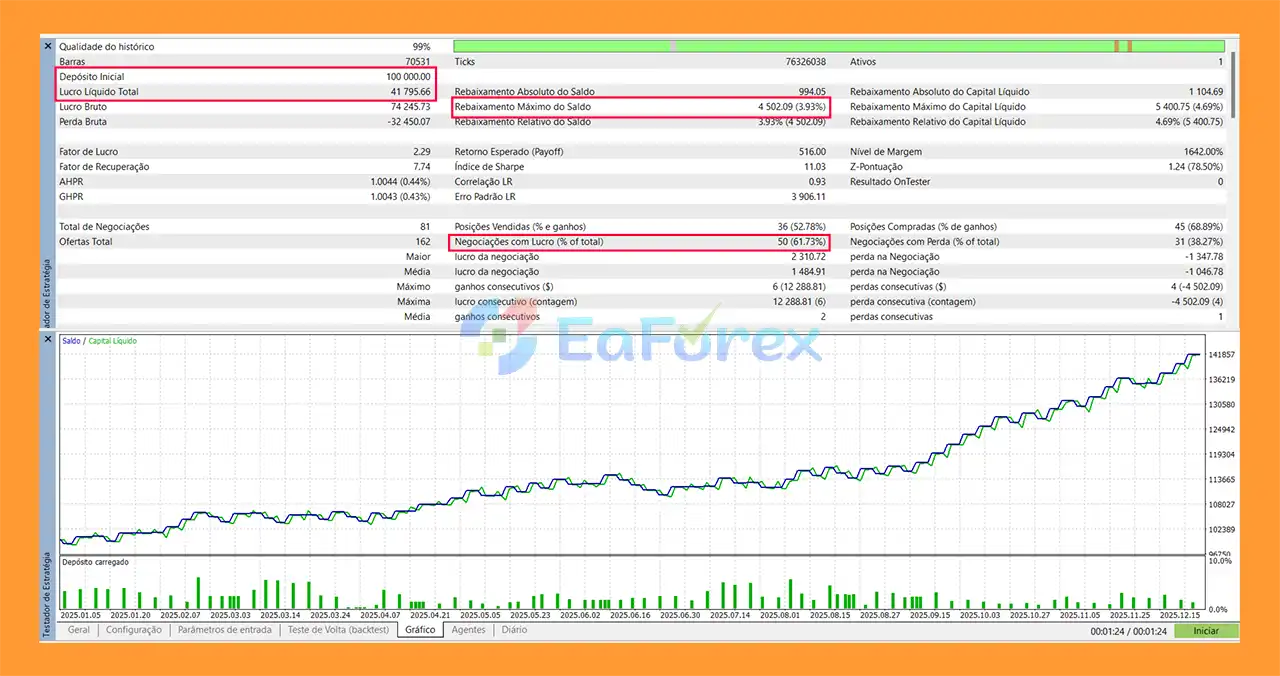Click the Capital Líquido legend label

point(112,341)
